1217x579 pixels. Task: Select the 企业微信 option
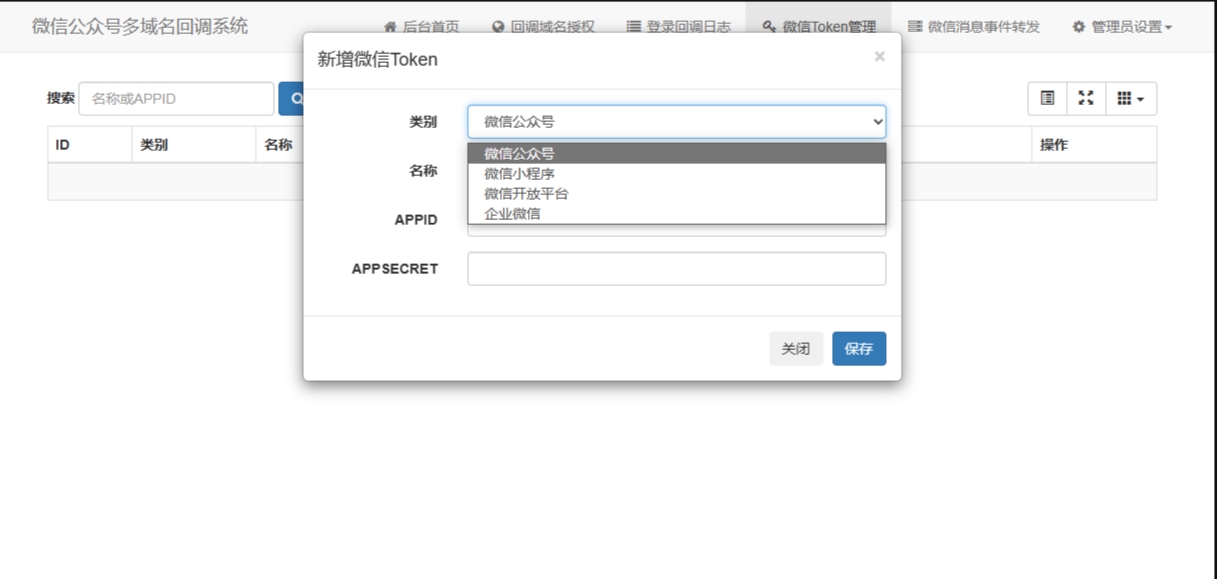677,213
